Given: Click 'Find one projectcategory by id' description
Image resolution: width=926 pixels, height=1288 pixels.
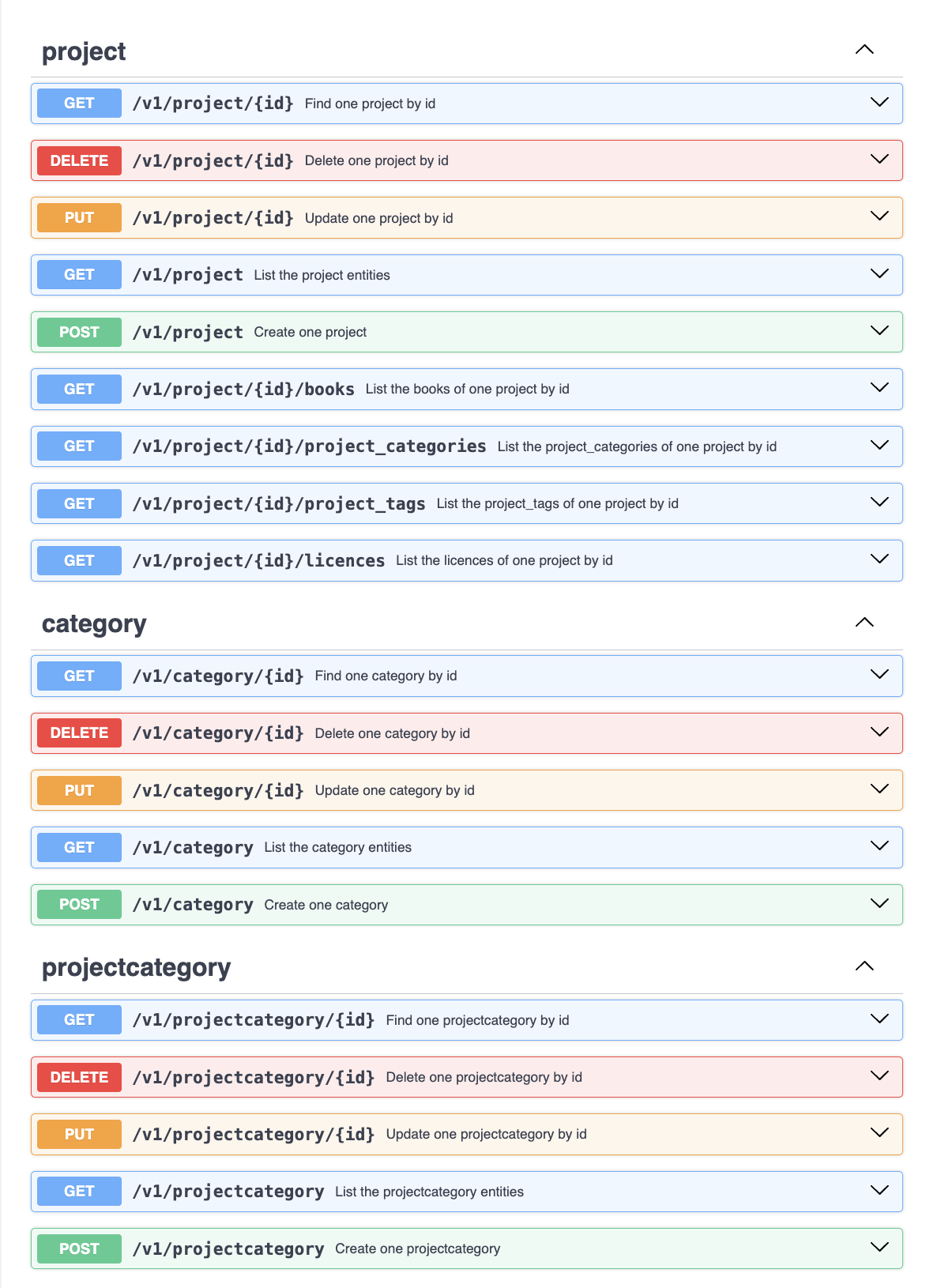Looking at the screenshot, I should click(x=478, y=1020).
